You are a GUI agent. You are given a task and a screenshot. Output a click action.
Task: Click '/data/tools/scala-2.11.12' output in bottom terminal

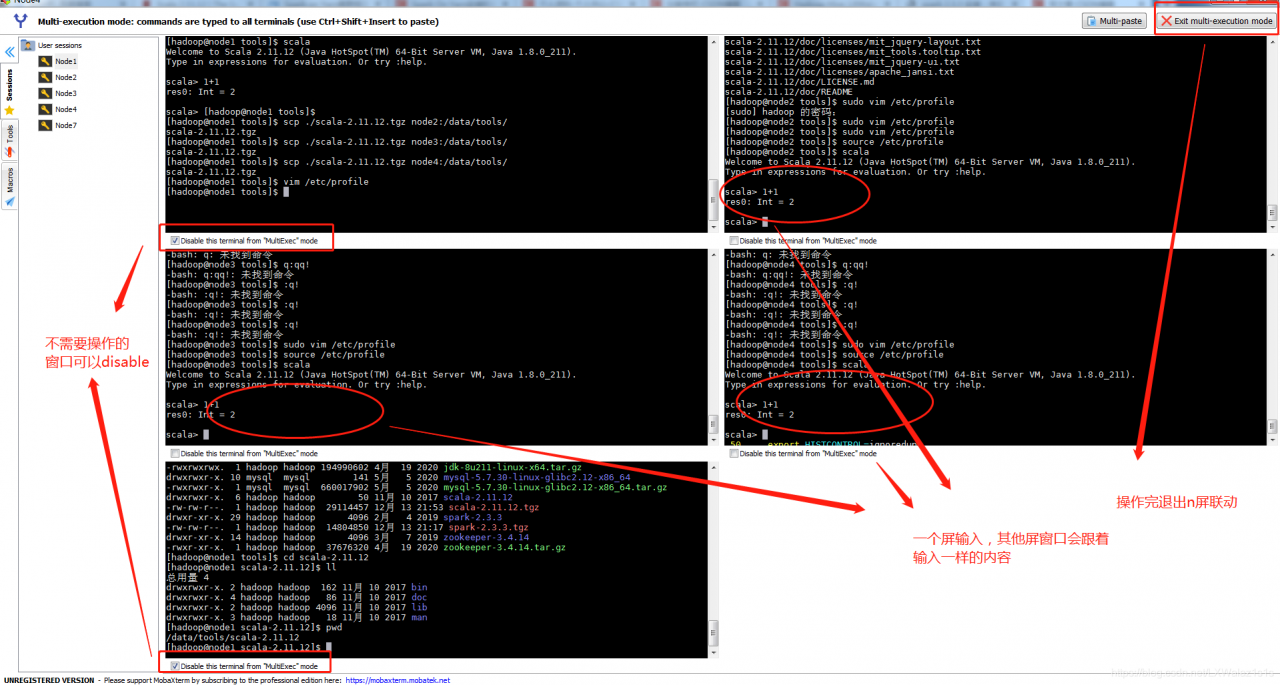pos(233,638)
